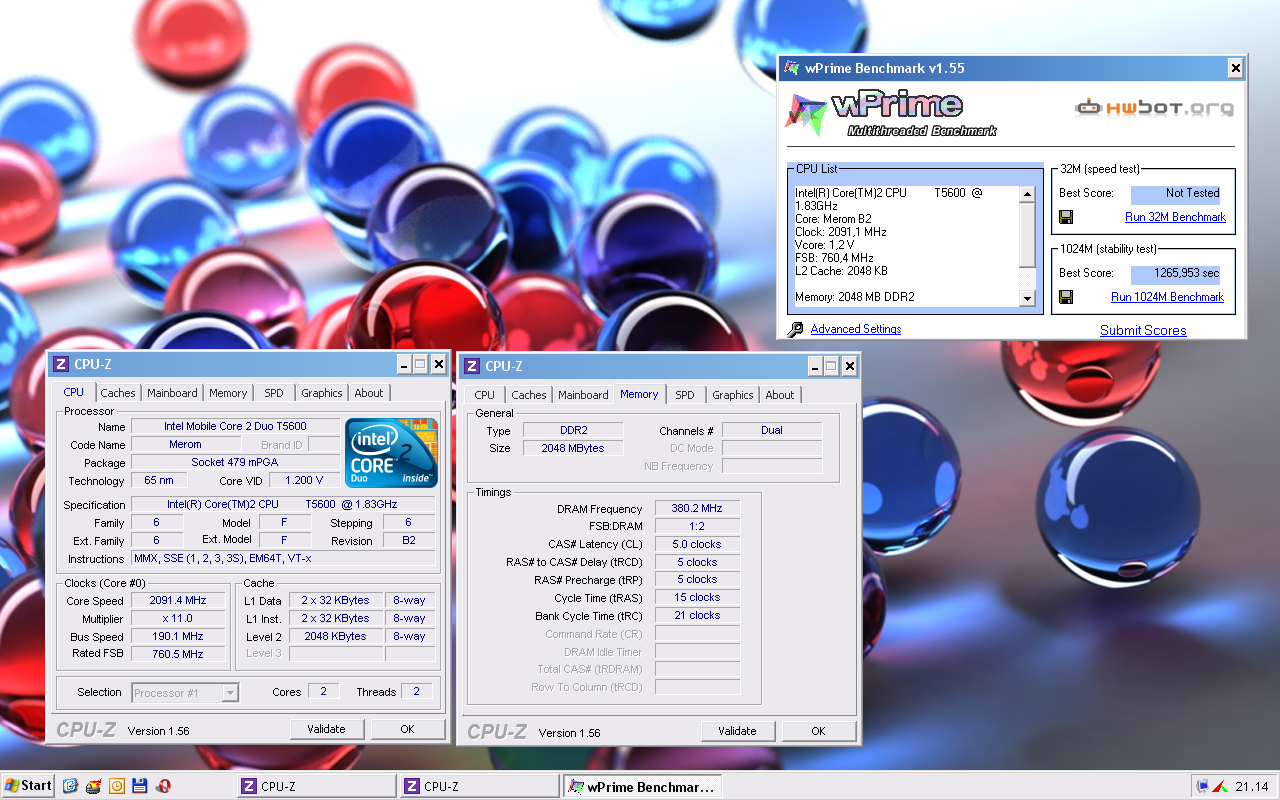Screen dimensions: 1280x800
Task: Click Validate in CPU-Z processor window
Action: click(x=326, y=729)
